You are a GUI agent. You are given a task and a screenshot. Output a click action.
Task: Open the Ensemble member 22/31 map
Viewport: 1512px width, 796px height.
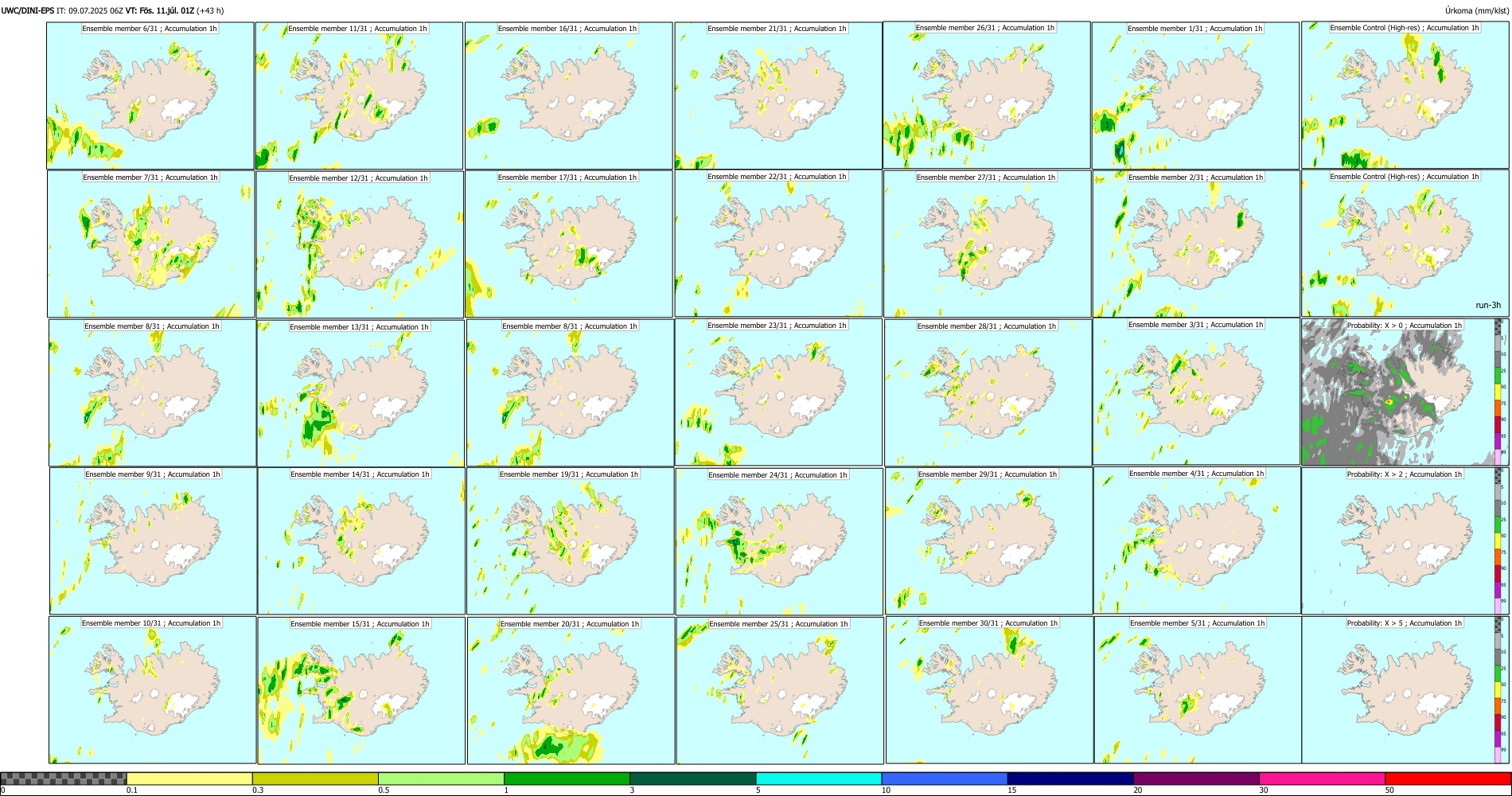(x=778, y=244)
